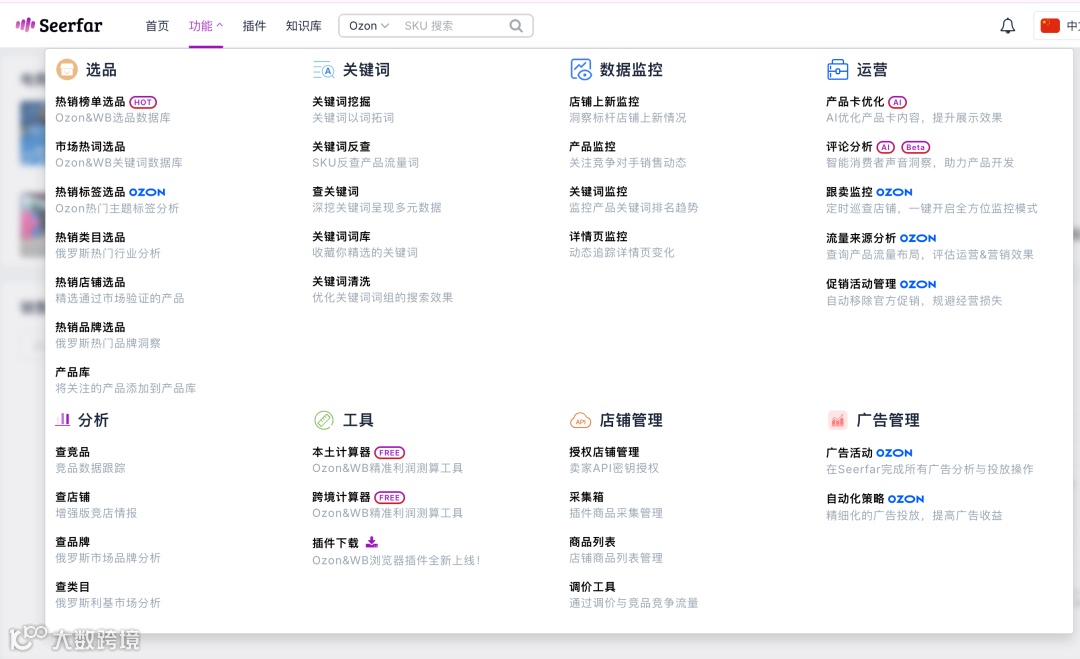Open 本土计算器
The height and width of the screenshot is (659, 1080).
click(341, 452)
